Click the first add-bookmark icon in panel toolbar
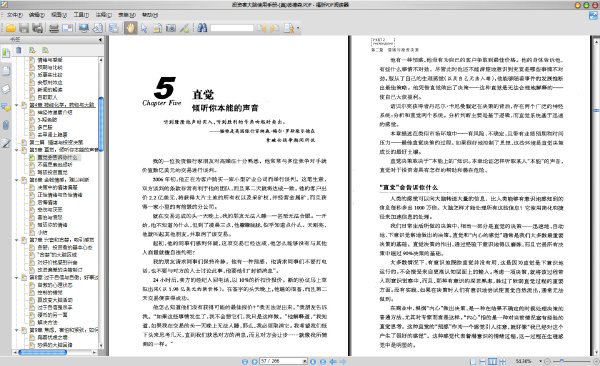The height and width of the screenshot is (366, 600). coord(32,50)
